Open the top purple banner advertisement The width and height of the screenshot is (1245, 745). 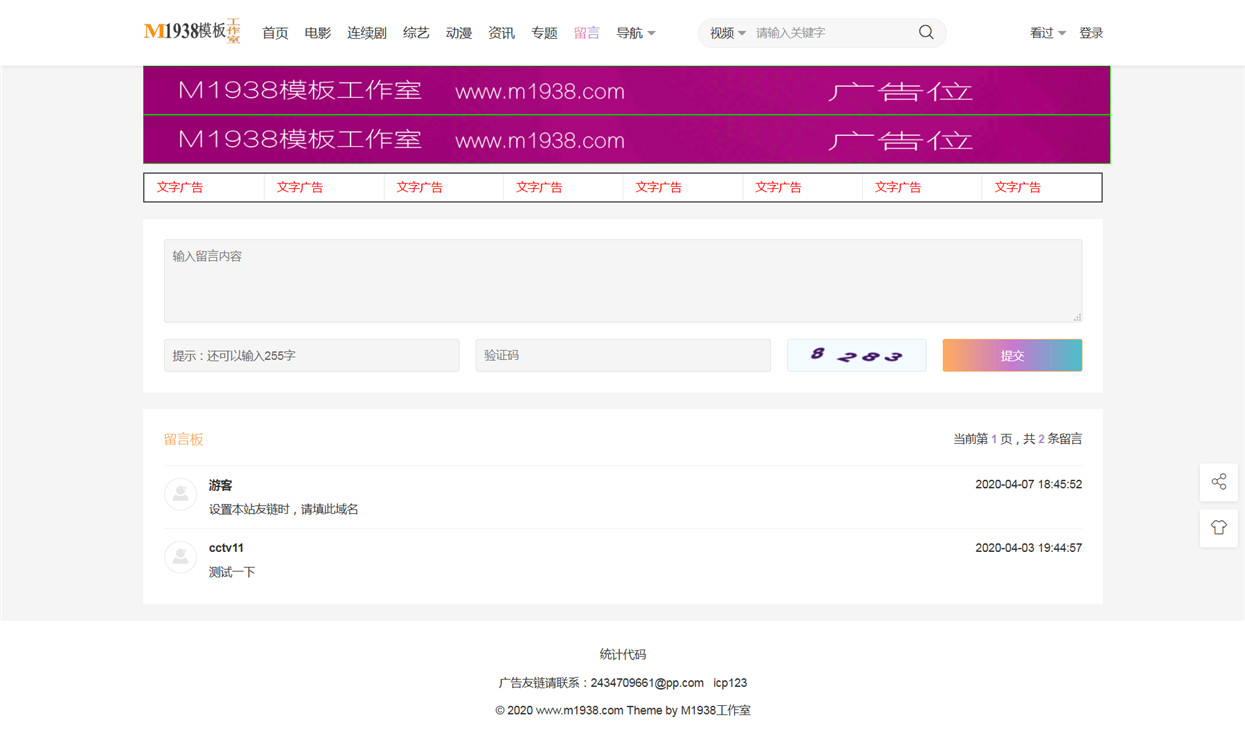(x=627, y=90)
